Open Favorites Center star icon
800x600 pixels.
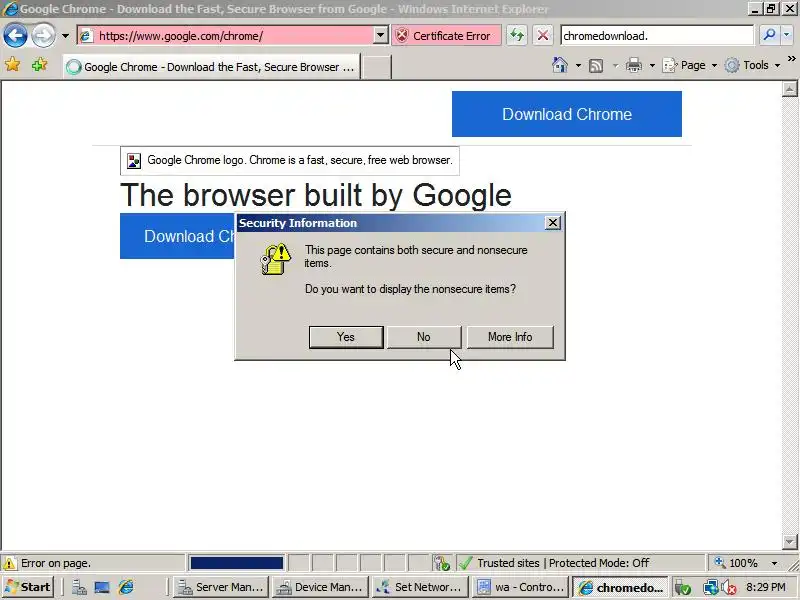12,65
